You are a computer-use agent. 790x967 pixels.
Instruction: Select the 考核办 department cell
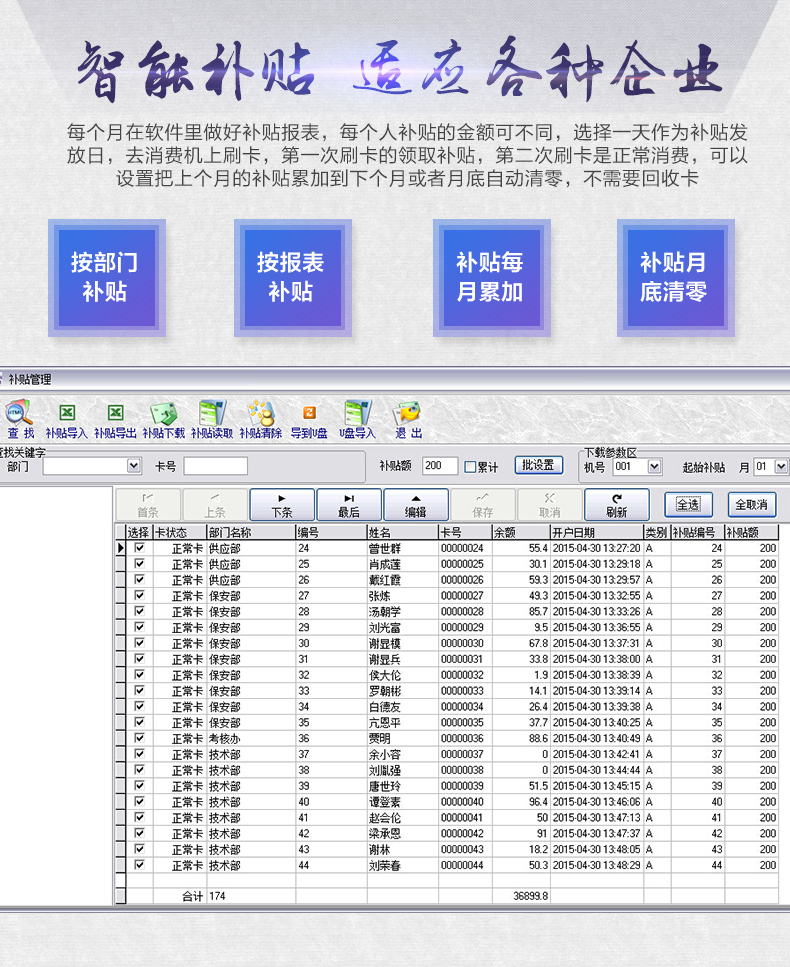click(x=250, y=738)
